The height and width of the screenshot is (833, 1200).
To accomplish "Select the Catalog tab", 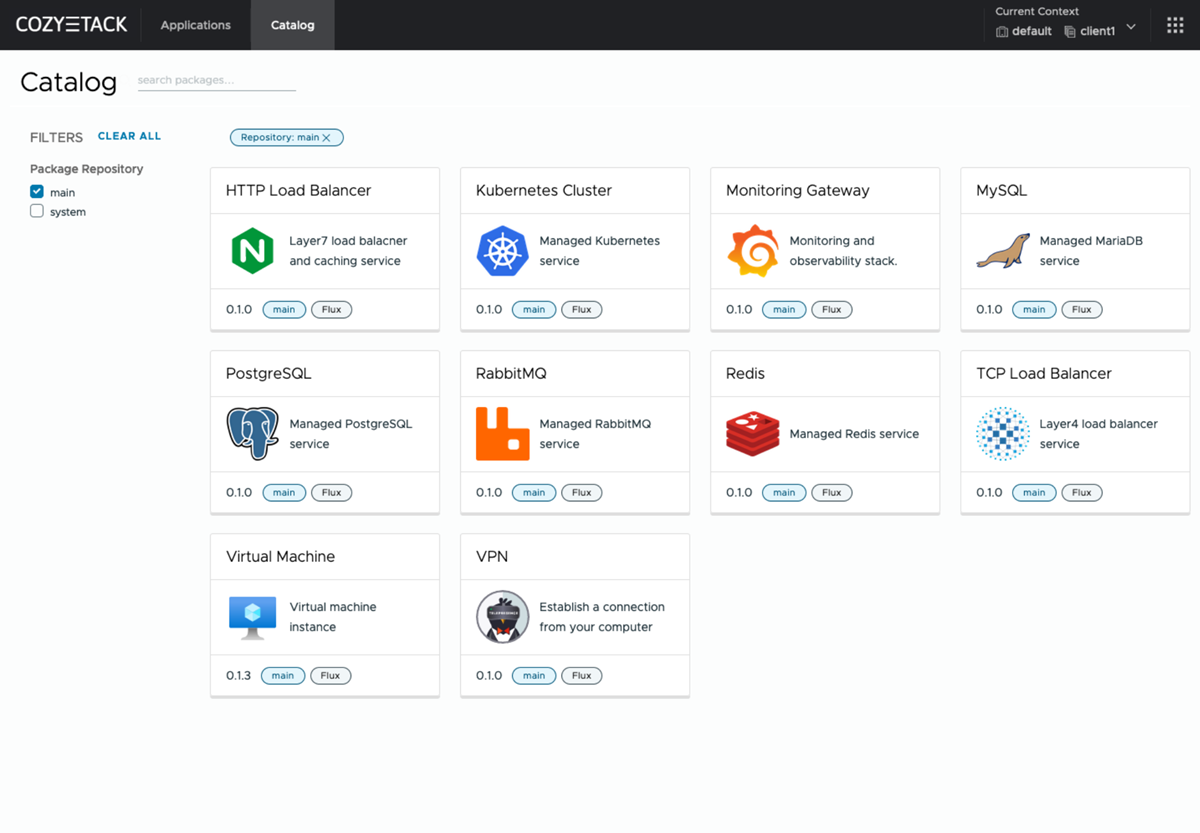I will pyautogui.click(x=292, y=25).
